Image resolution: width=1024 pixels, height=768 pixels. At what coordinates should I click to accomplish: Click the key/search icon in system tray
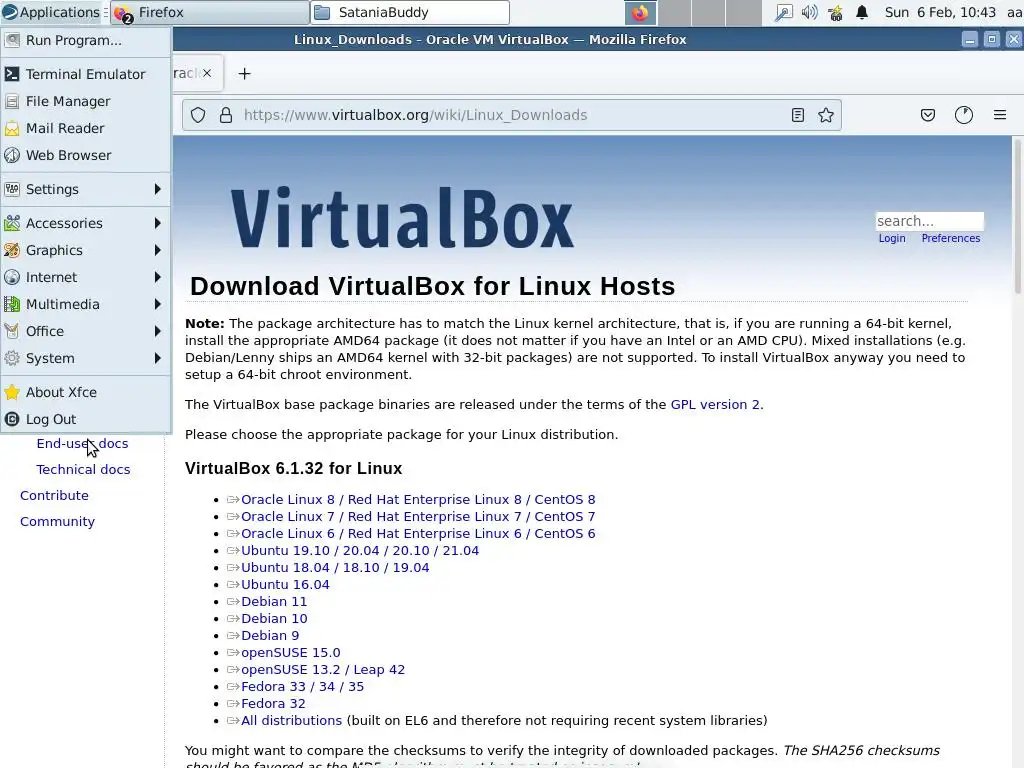pyautogui.click(x=782, y=12)
